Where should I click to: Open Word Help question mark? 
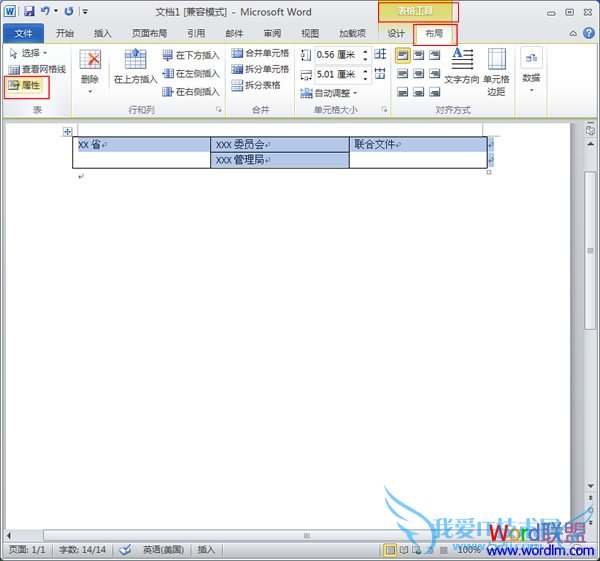point(589,33)
